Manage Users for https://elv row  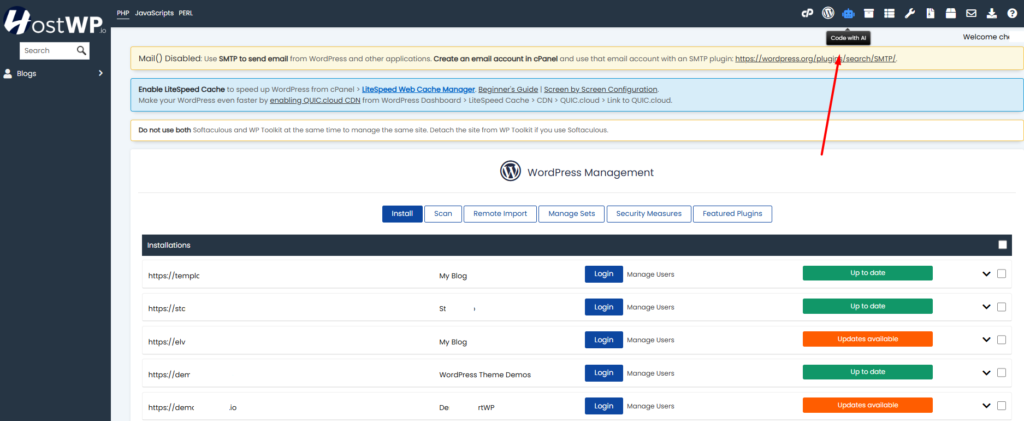pyautogui.click(x=650, y=340)
